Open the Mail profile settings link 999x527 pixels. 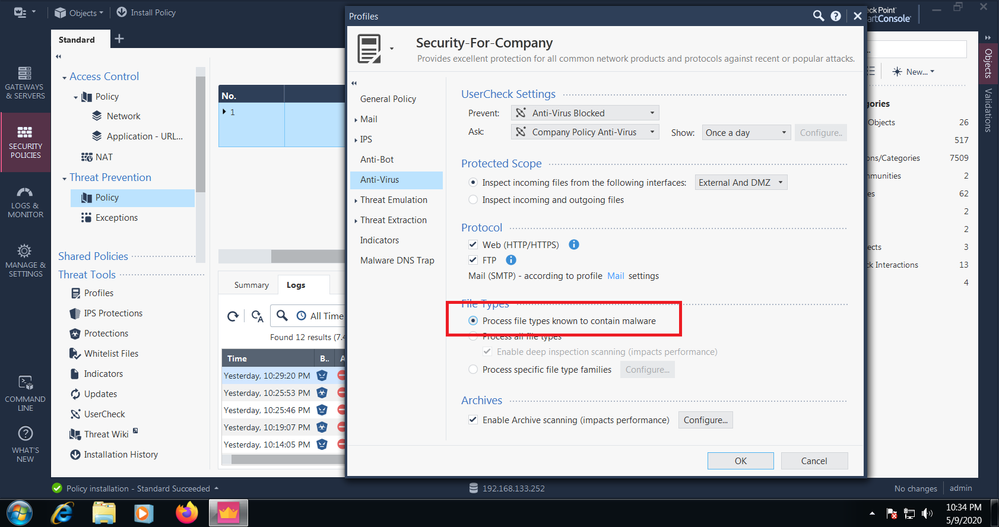click(x=617, y=276)
